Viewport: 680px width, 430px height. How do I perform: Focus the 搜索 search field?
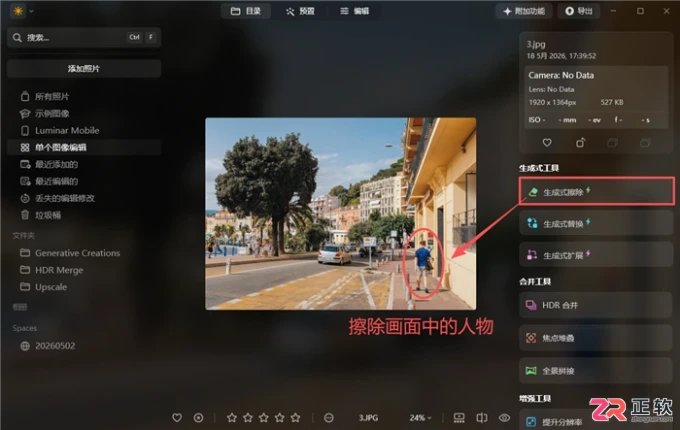84,37
